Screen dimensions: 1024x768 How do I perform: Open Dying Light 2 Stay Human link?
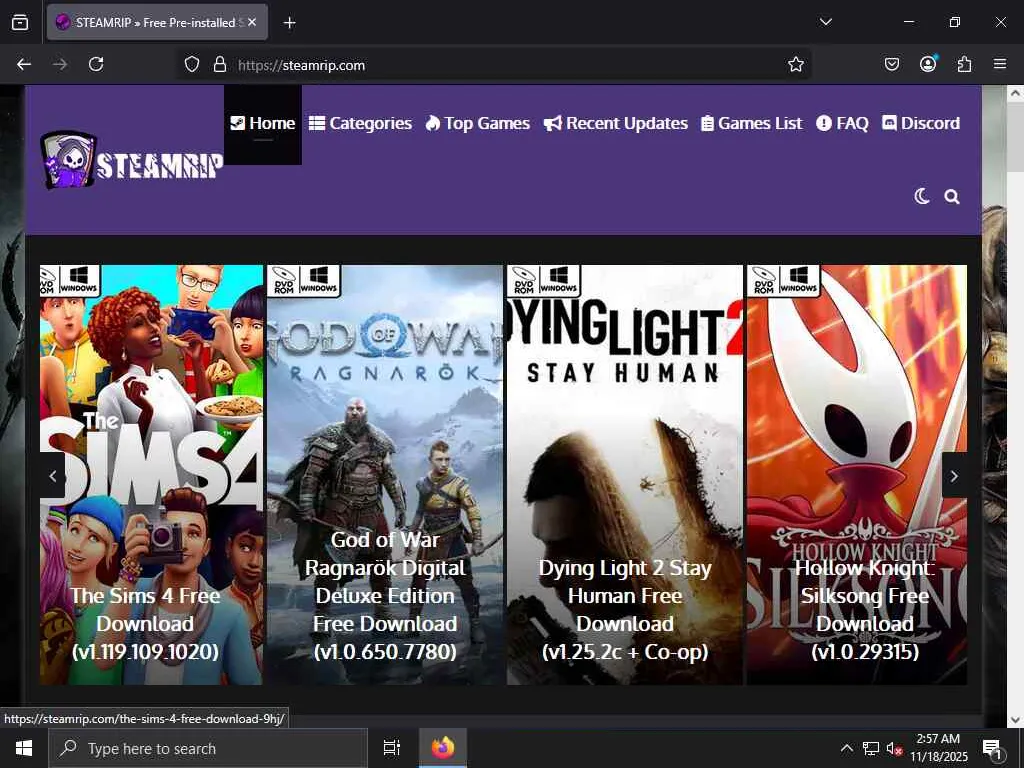pyautogui.click(x=625, y=609)
